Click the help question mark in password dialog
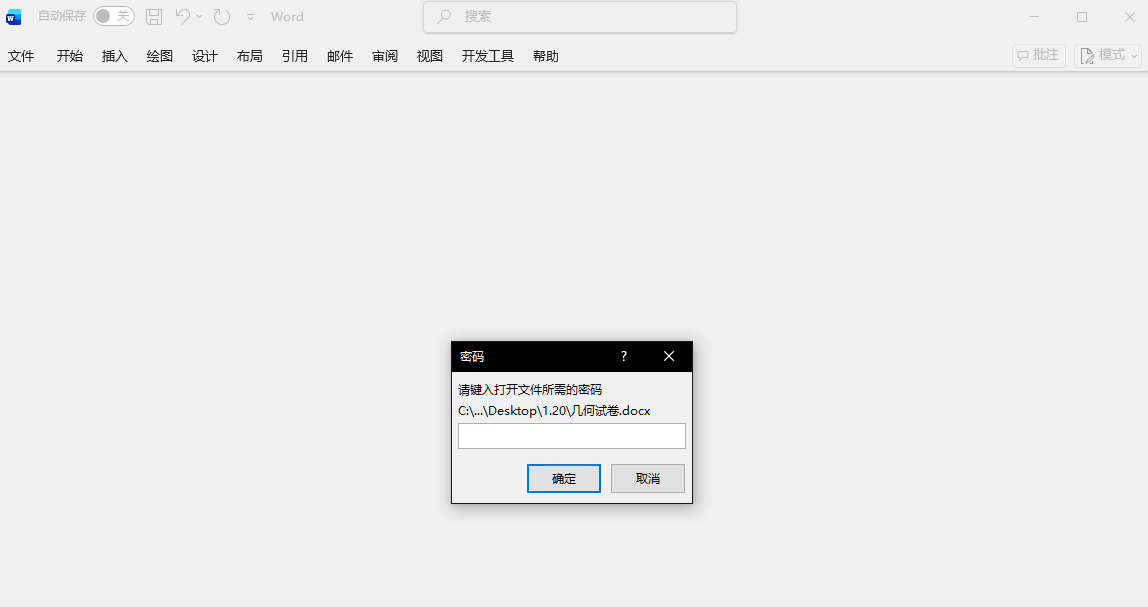The width and height of the screenshot is (1148, 607). pos(623,356)
